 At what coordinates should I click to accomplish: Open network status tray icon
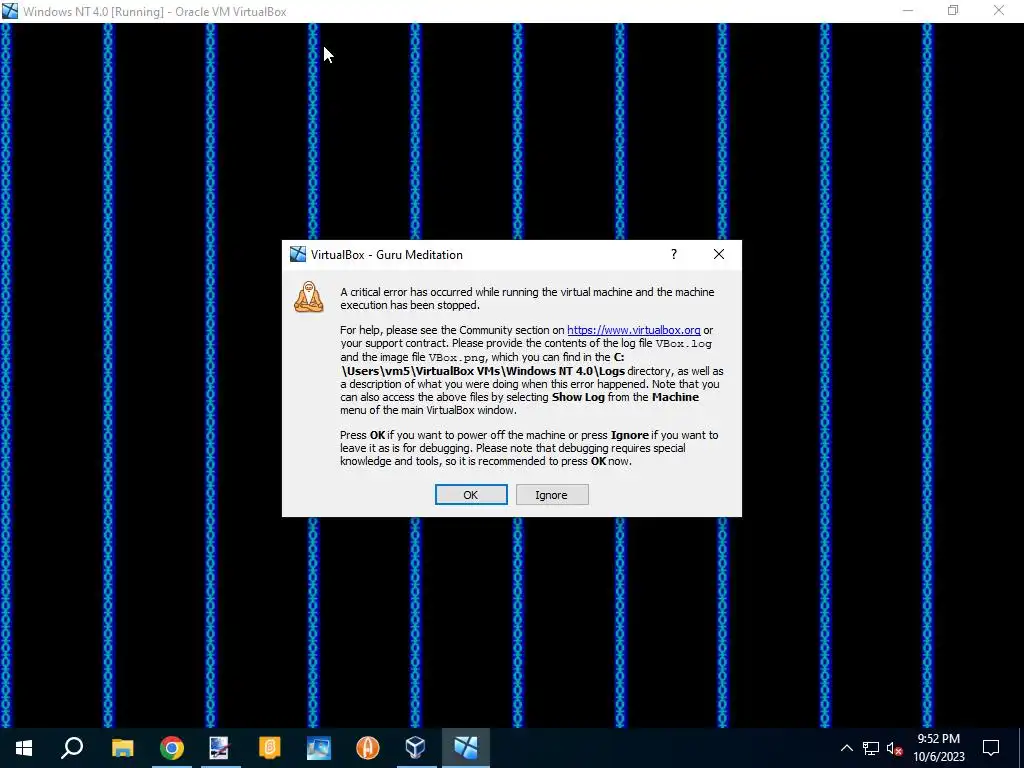tap(871, 748)
